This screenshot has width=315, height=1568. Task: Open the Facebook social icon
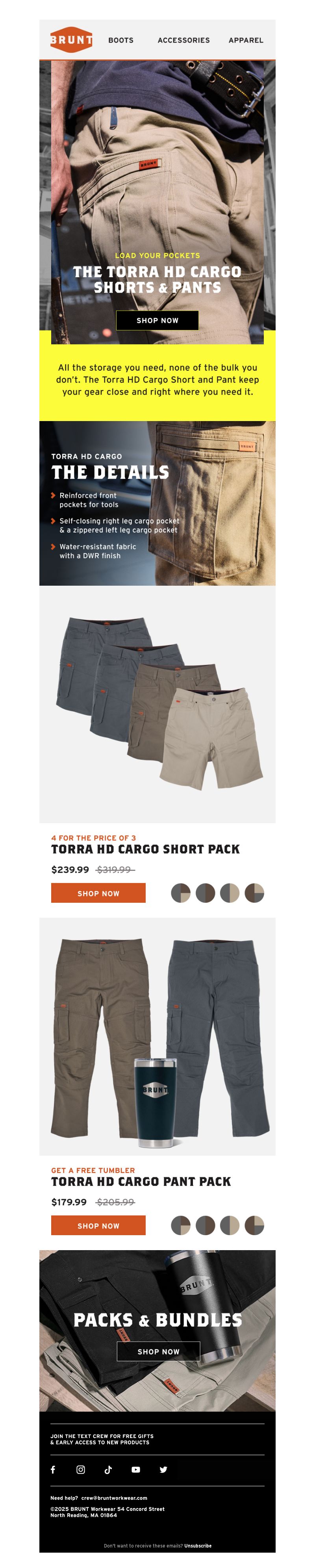pyautogui.click(x=53, y=1470)
